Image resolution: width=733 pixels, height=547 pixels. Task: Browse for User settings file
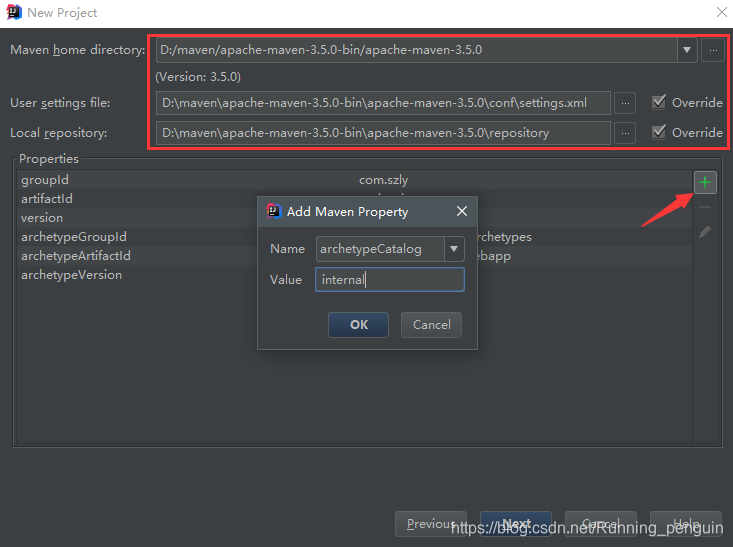pos(625,103)
